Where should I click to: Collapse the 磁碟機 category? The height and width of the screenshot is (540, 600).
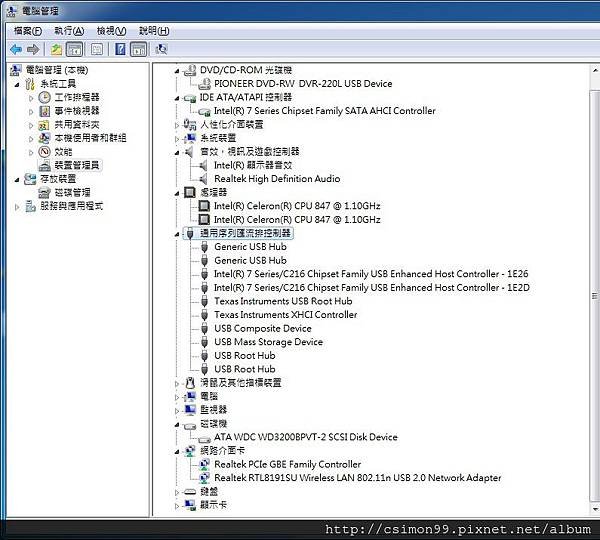177,425
